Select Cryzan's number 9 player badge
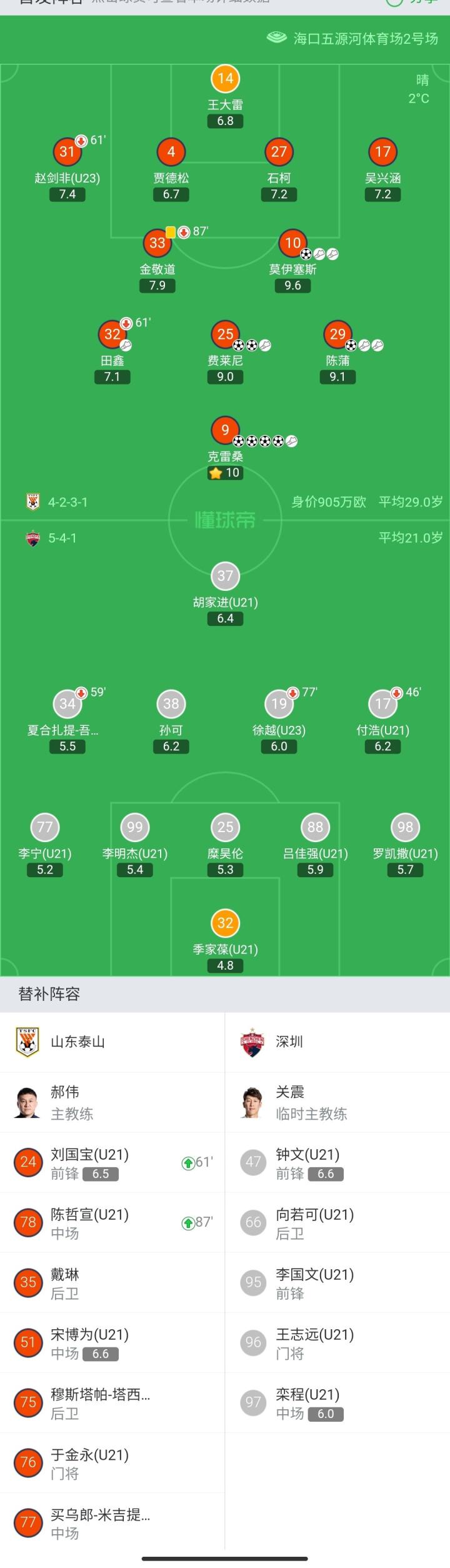The width and height of the screenshot is (450, 1568). pyautogui.click(x=225, y=430)
